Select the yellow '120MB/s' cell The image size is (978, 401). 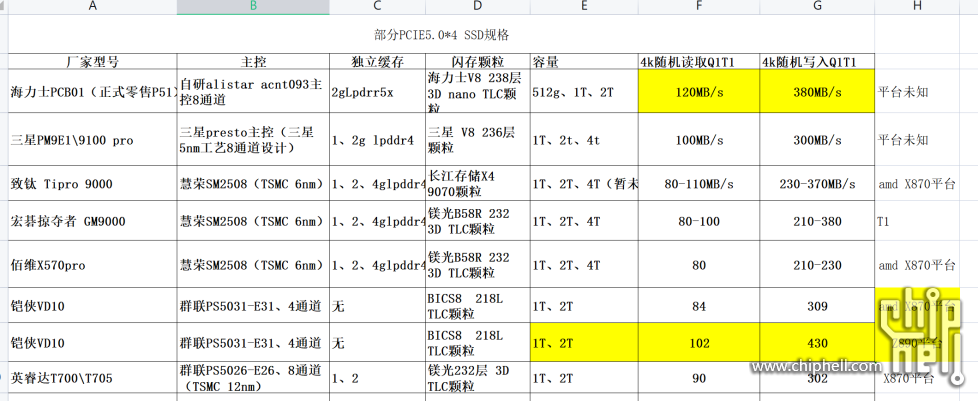[x=699, y=91]
